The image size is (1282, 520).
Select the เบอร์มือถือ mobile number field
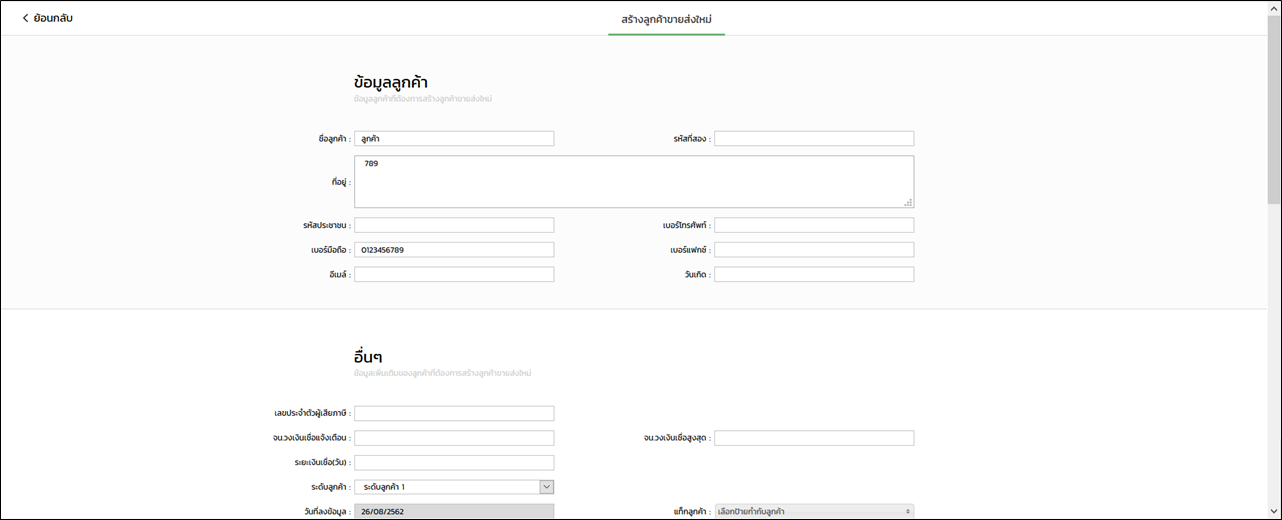(x=454, y=250)
